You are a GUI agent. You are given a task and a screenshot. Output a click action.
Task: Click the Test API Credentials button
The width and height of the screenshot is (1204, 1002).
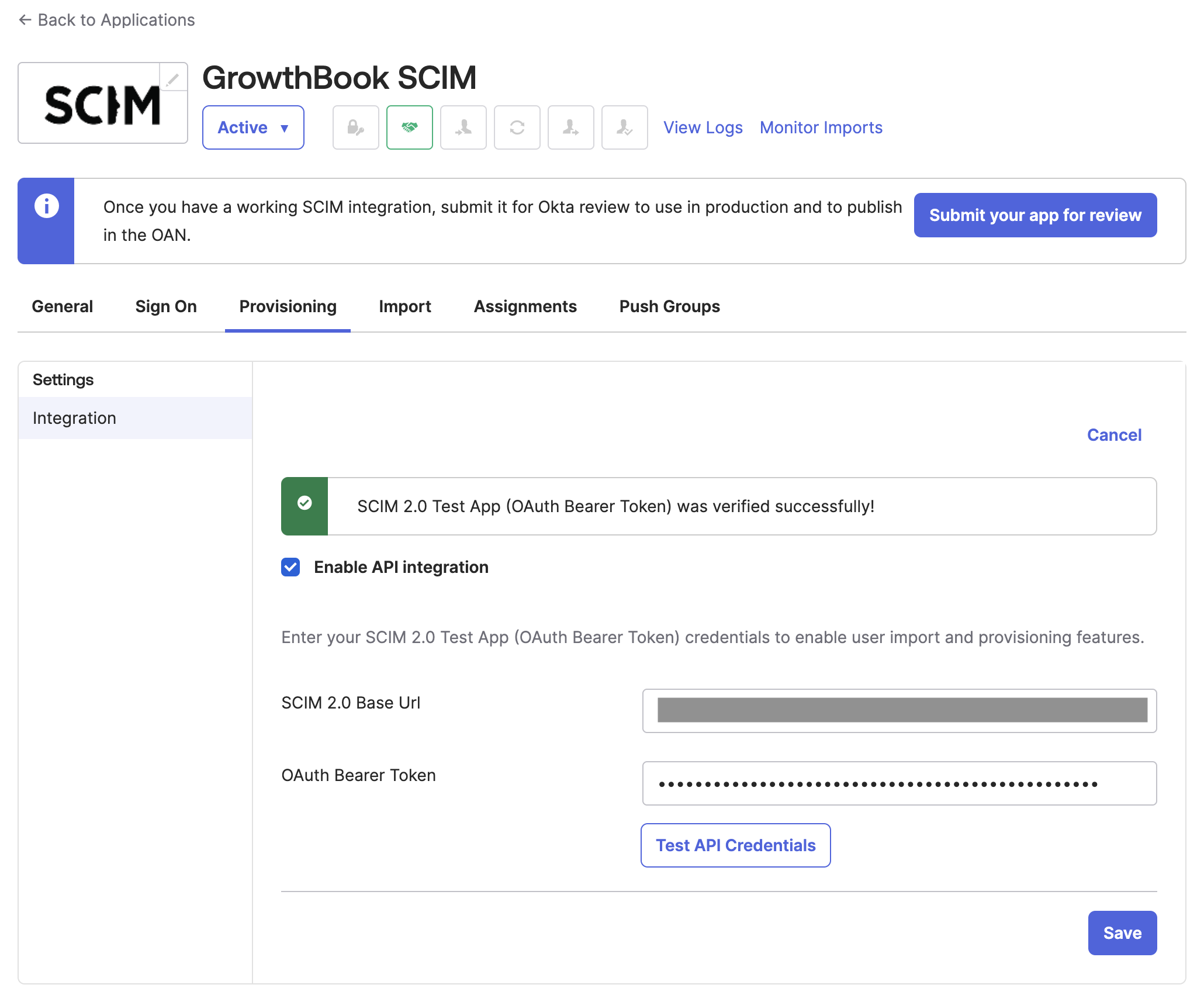pos(736,845)
